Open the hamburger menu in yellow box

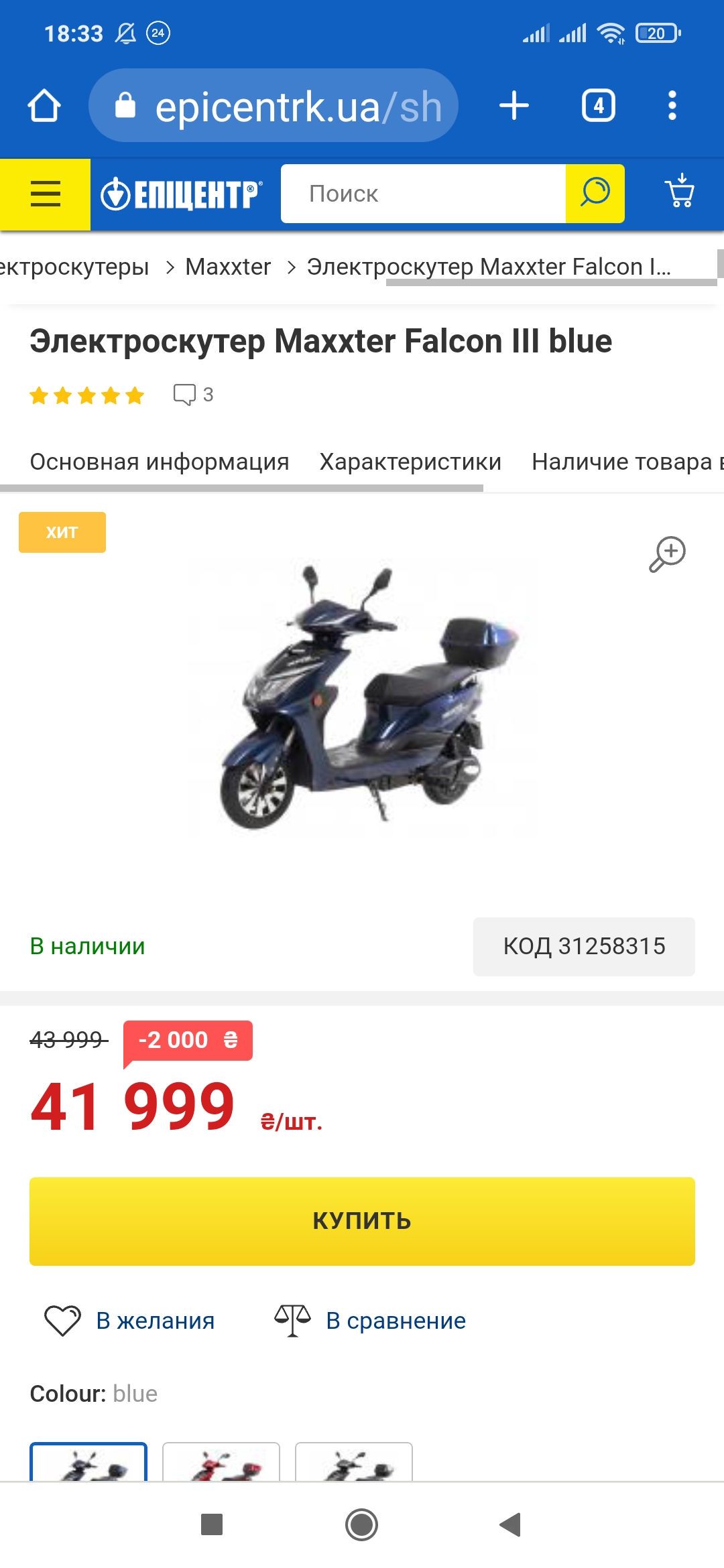tap(45, 194)
